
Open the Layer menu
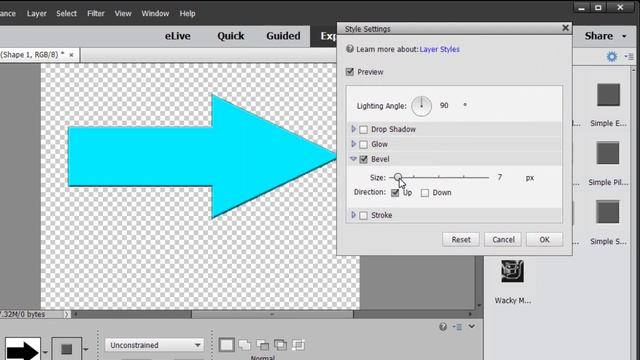(36, 13)
